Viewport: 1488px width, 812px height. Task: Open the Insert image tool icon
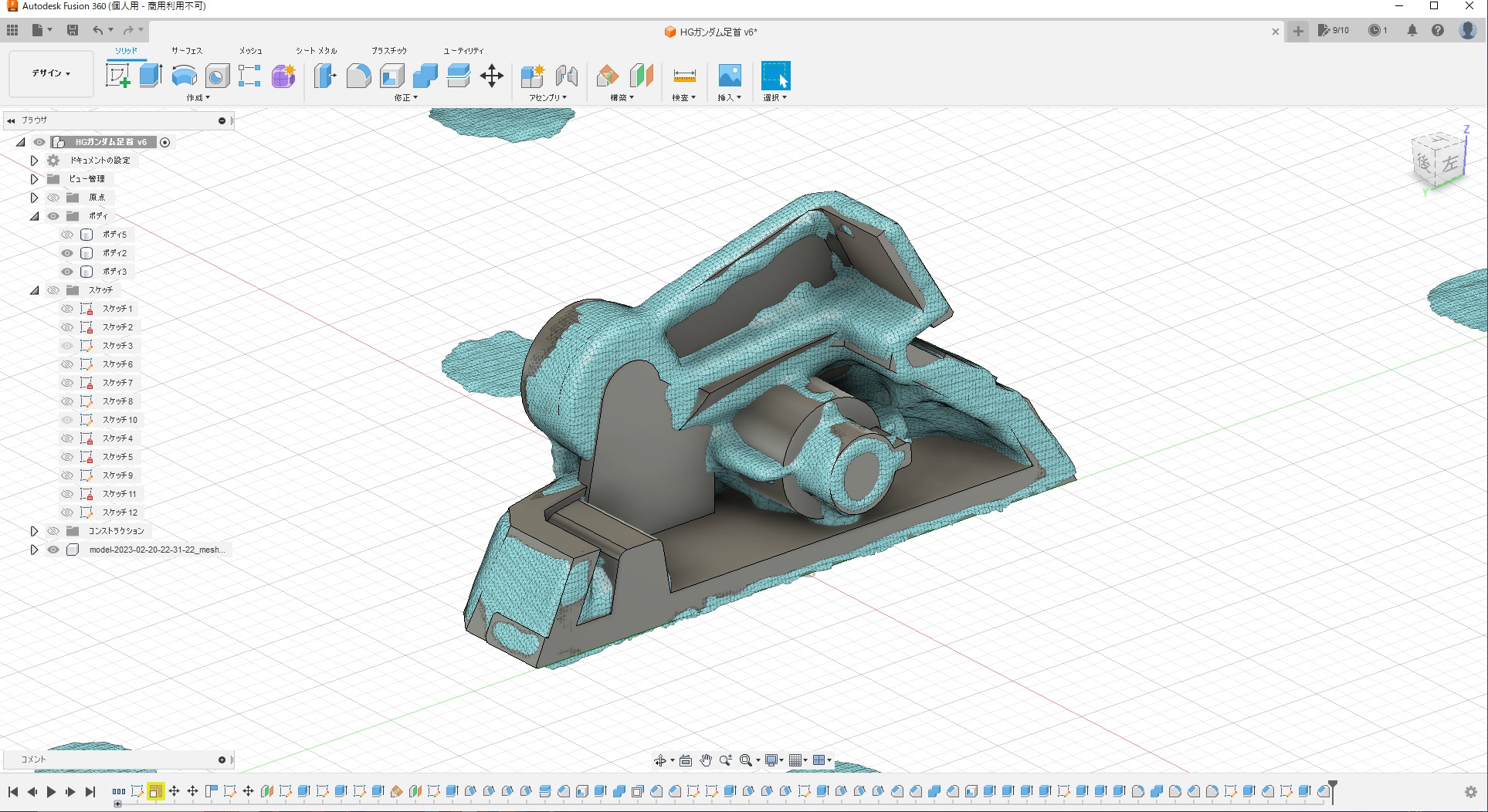tap(730, 76)
